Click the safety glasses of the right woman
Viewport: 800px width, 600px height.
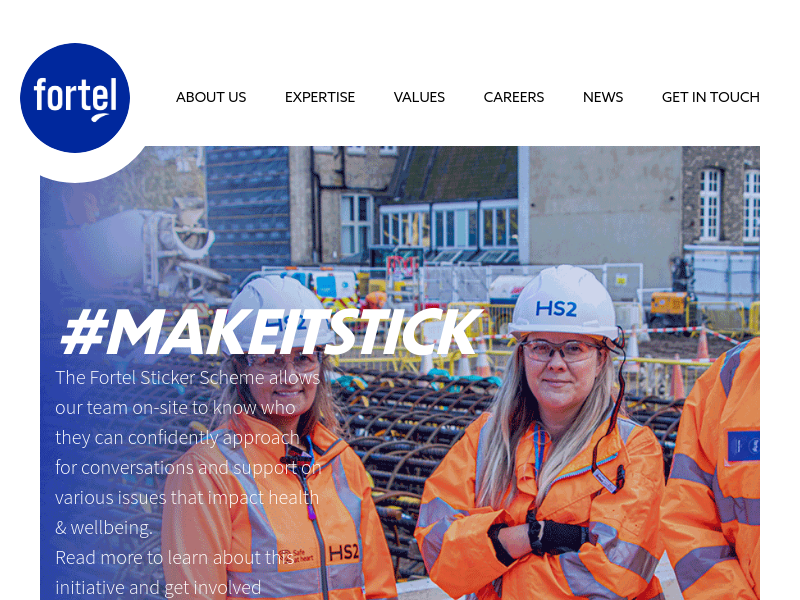pyautogui.click(x=560, y=351)
